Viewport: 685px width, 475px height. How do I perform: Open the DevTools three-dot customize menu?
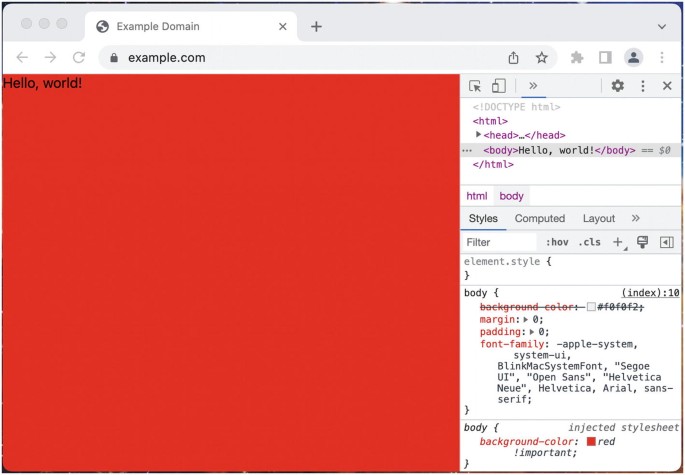[x=643, y=87]
